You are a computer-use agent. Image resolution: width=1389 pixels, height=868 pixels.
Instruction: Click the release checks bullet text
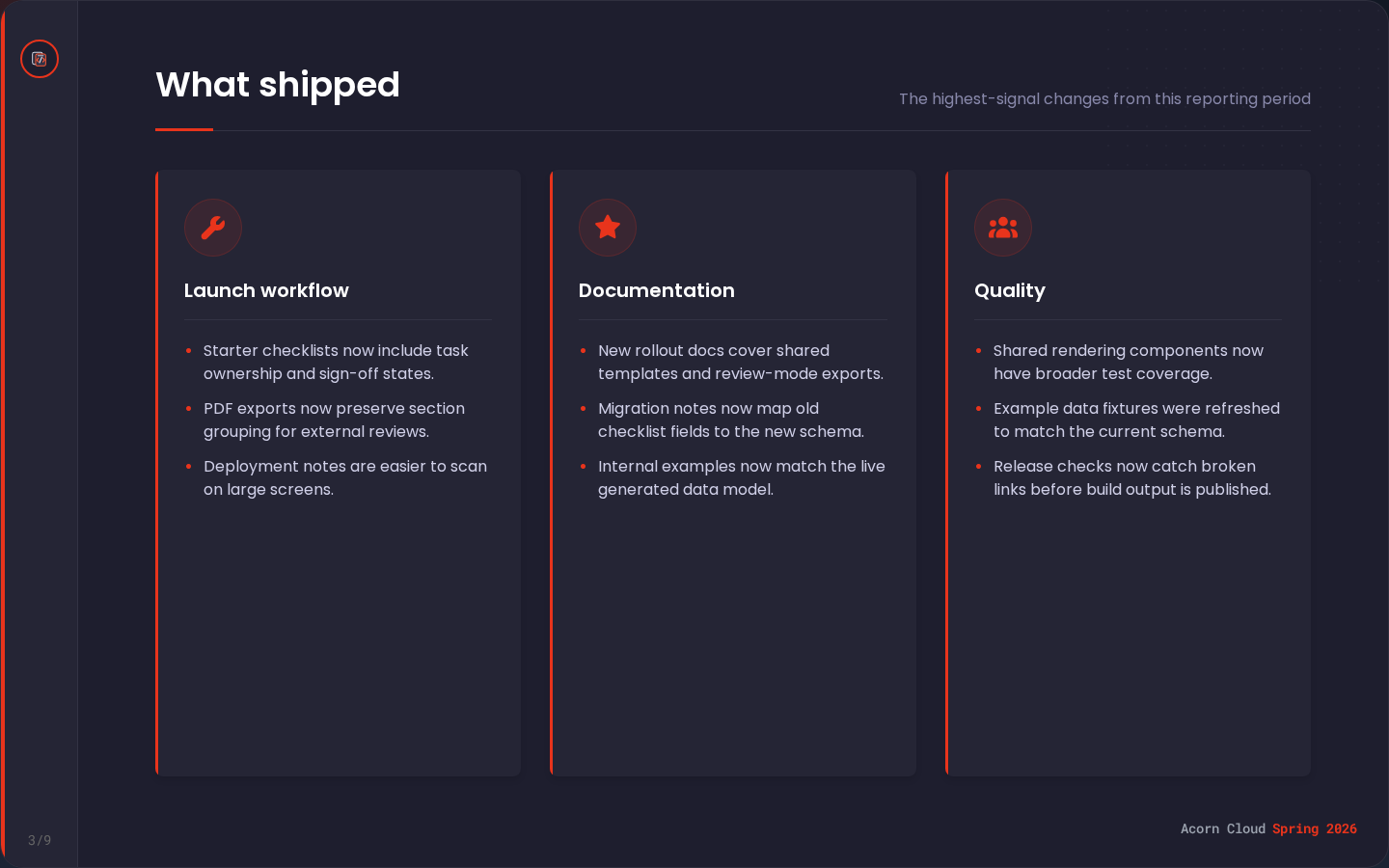click(1131, 477)
